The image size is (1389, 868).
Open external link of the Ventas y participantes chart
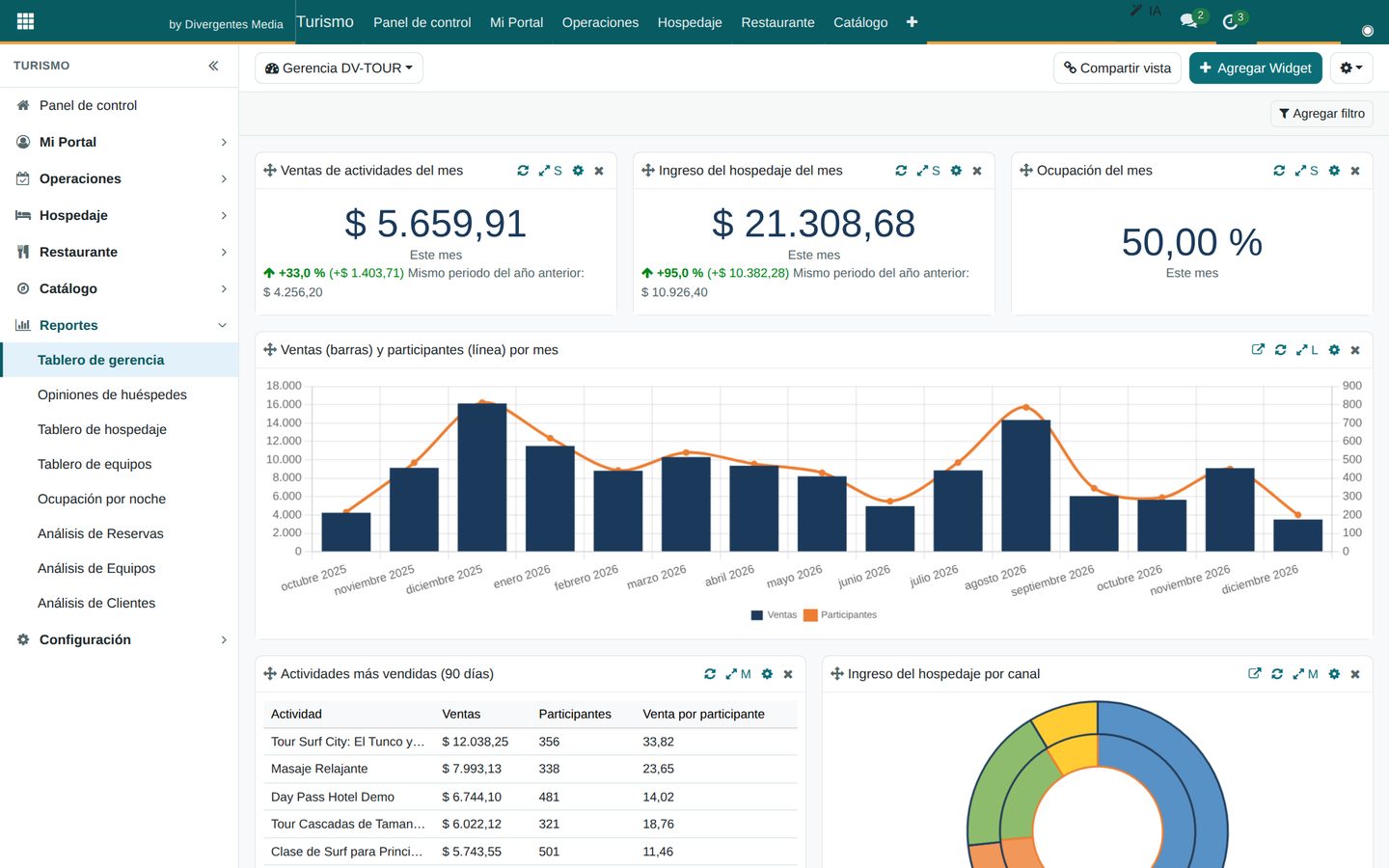coord(1258,350)
